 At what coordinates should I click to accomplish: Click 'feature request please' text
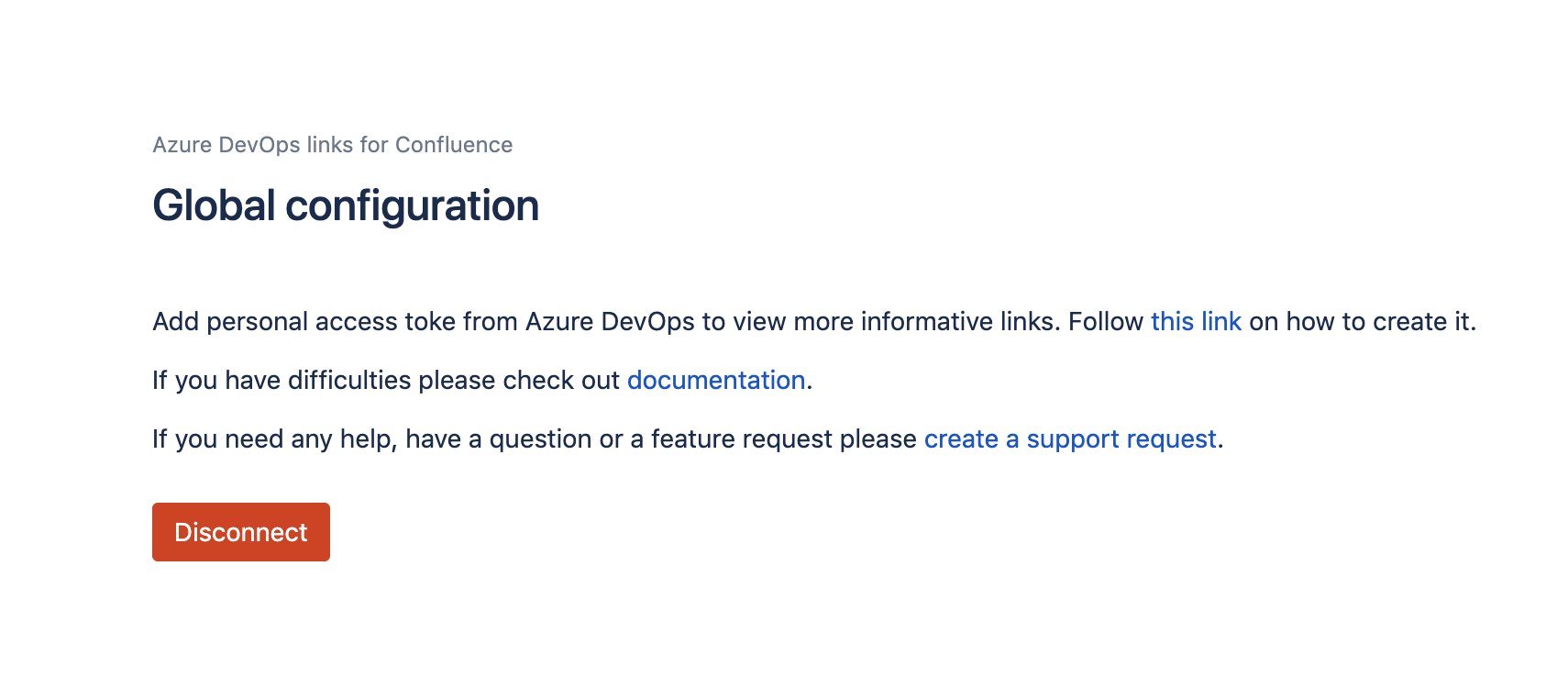click(x=783, y=439)
